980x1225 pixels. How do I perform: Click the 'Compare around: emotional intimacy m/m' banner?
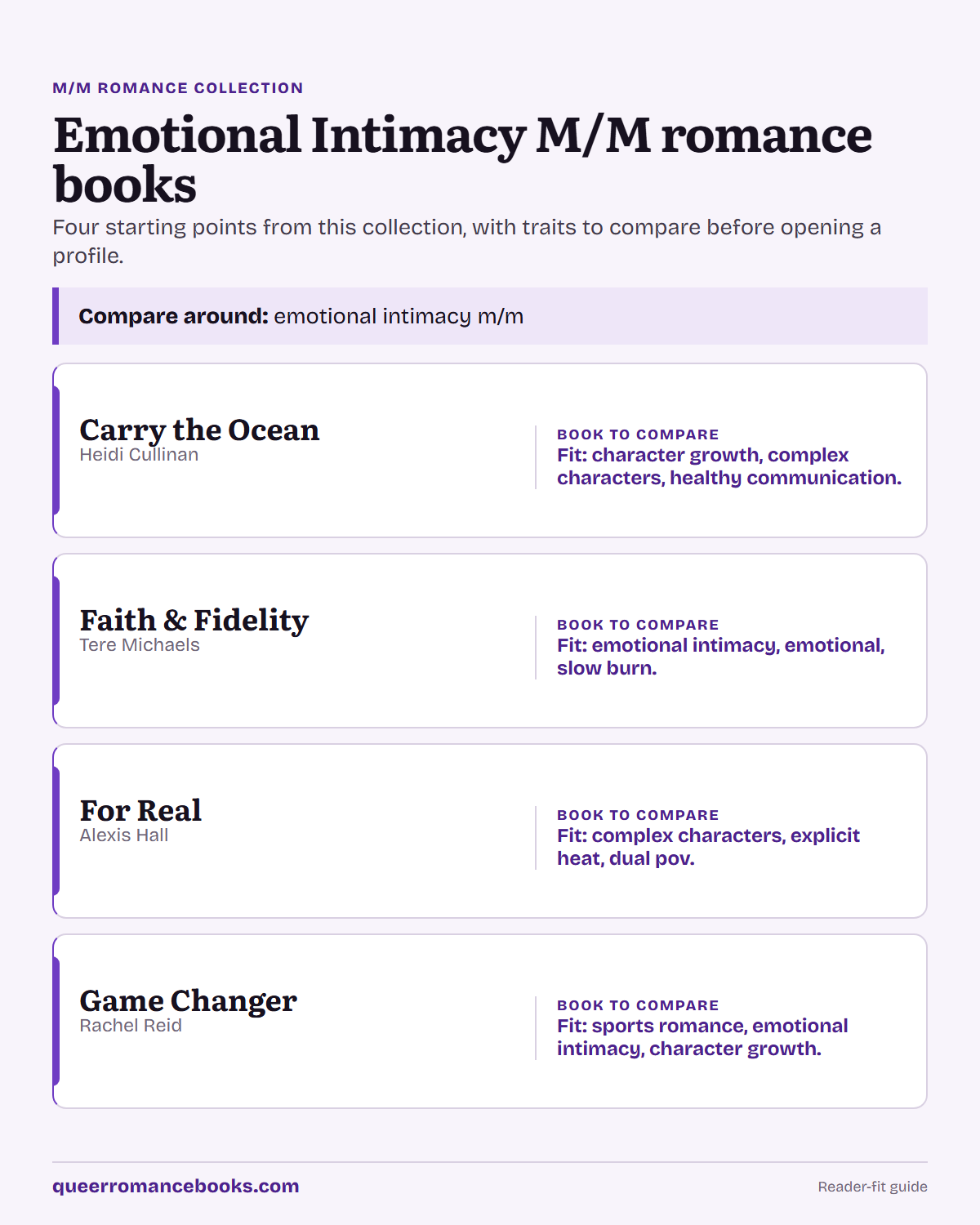point(490,316)
